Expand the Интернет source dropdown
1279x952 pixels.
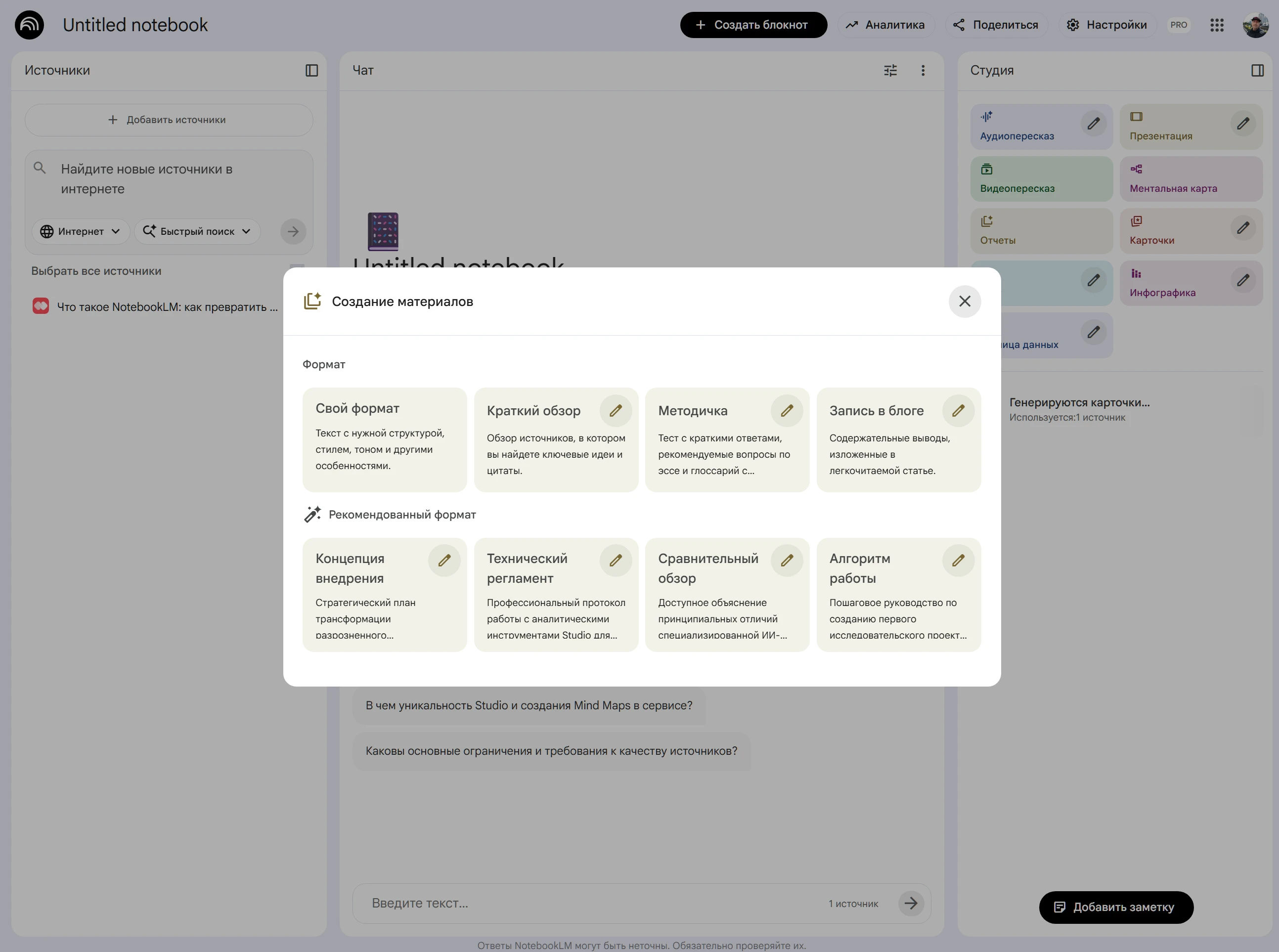pos(80,231)
